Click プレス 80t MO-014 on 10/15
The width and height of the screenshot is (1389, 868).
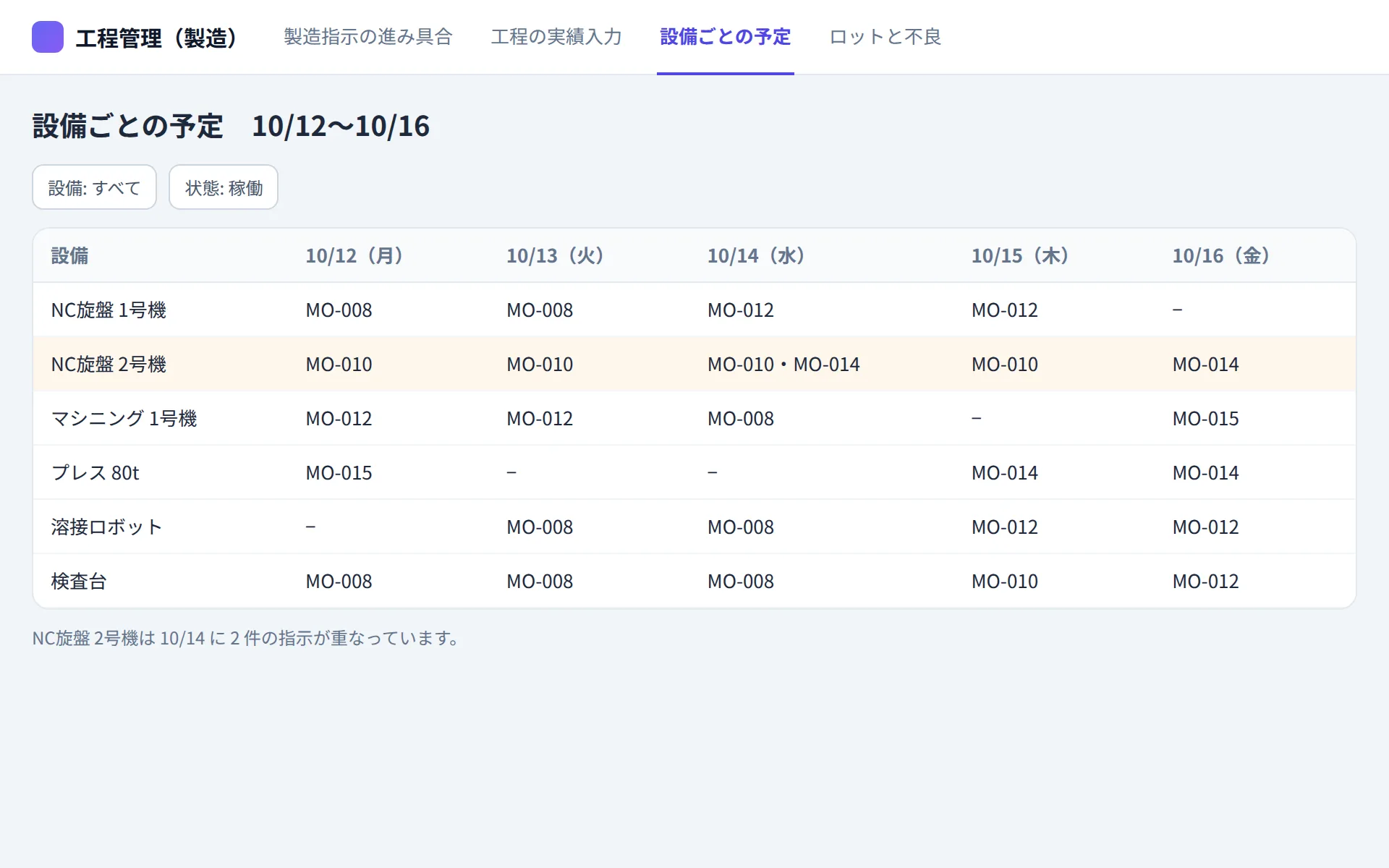tap(1004, 472)
